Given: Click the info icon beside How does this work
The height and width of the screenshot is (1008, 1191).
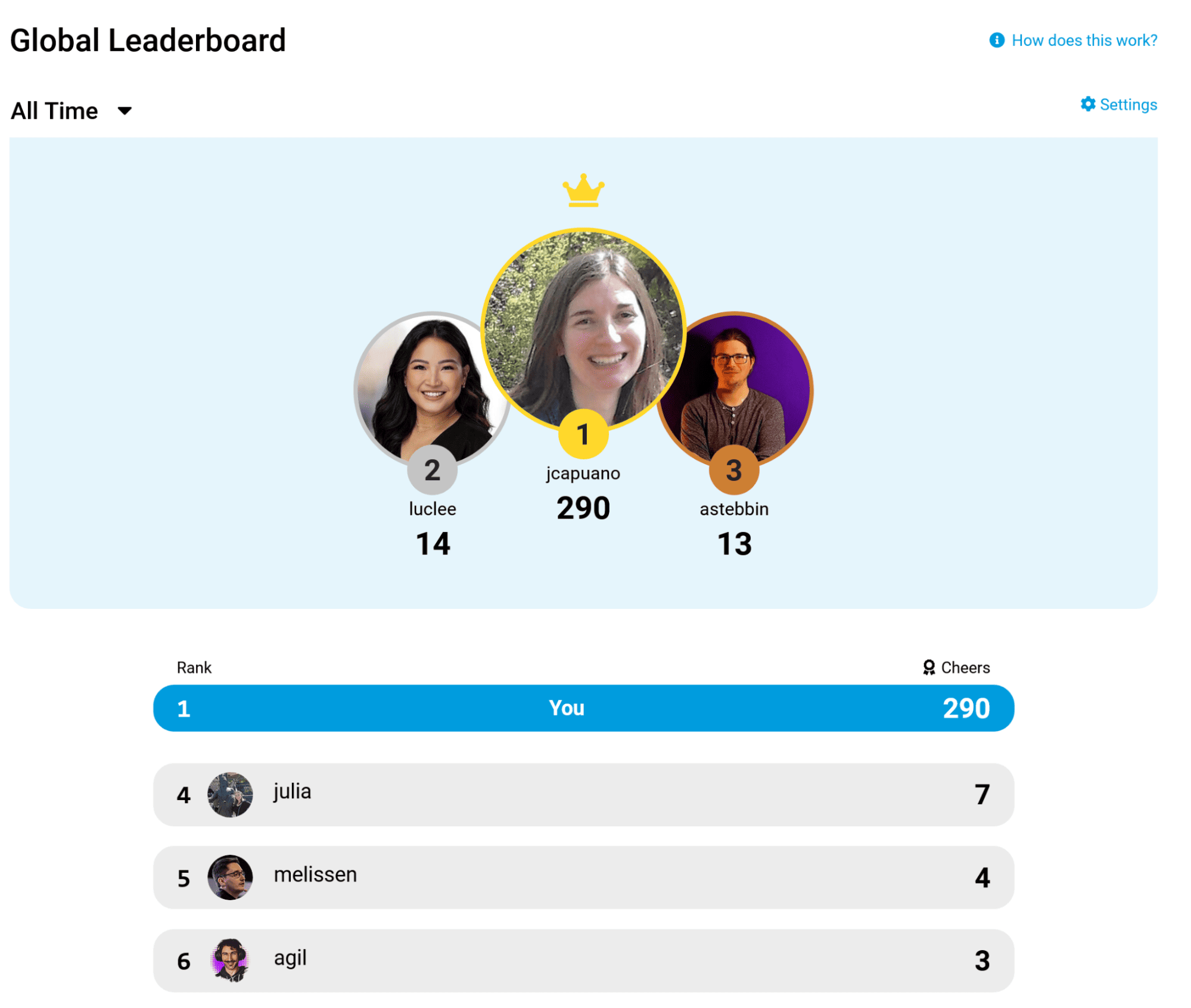Looking at the screenshot, I should click(x=996, y=40).
